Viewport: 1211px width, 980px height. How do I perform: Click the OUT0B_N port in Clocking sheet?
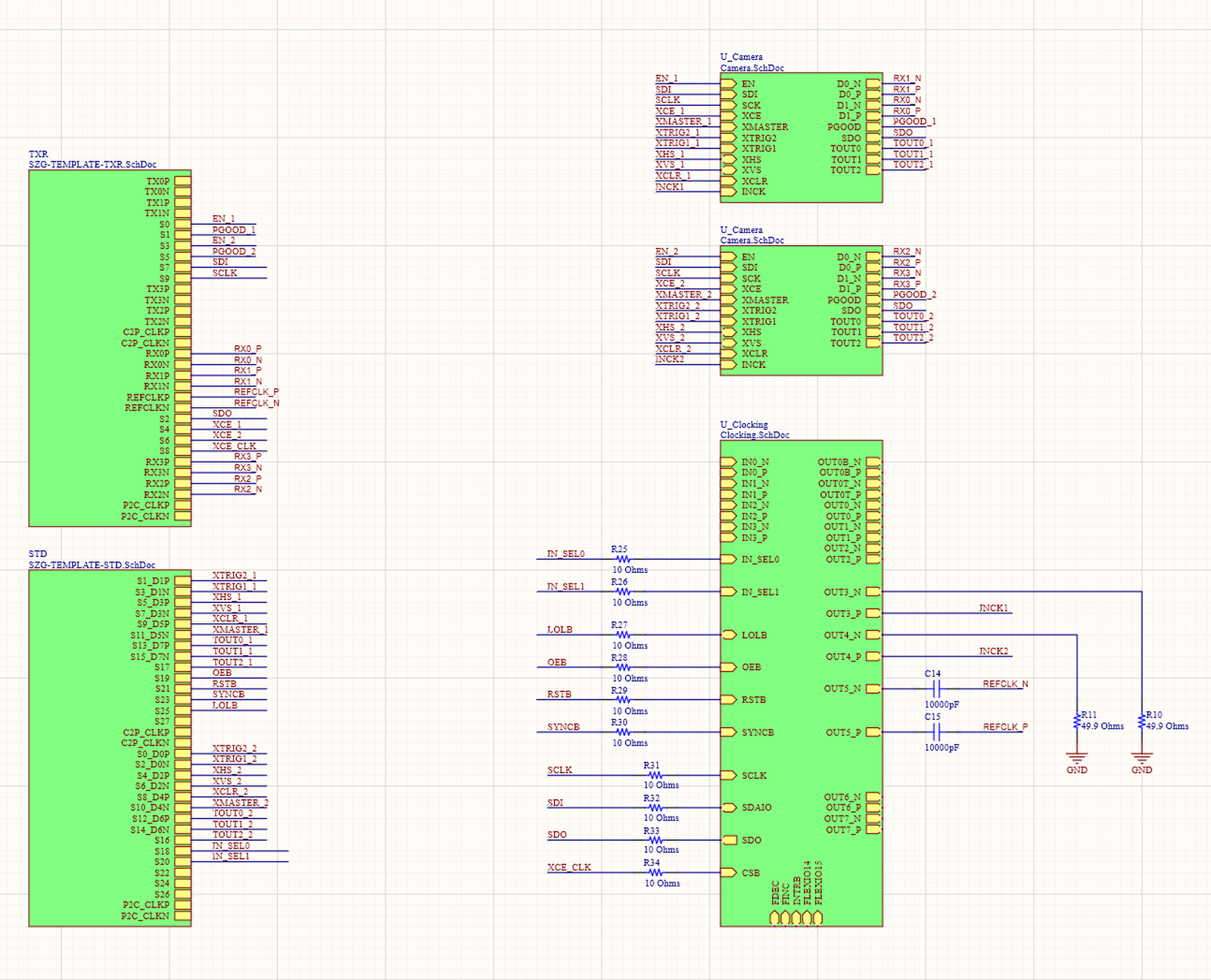click(873, 462)
